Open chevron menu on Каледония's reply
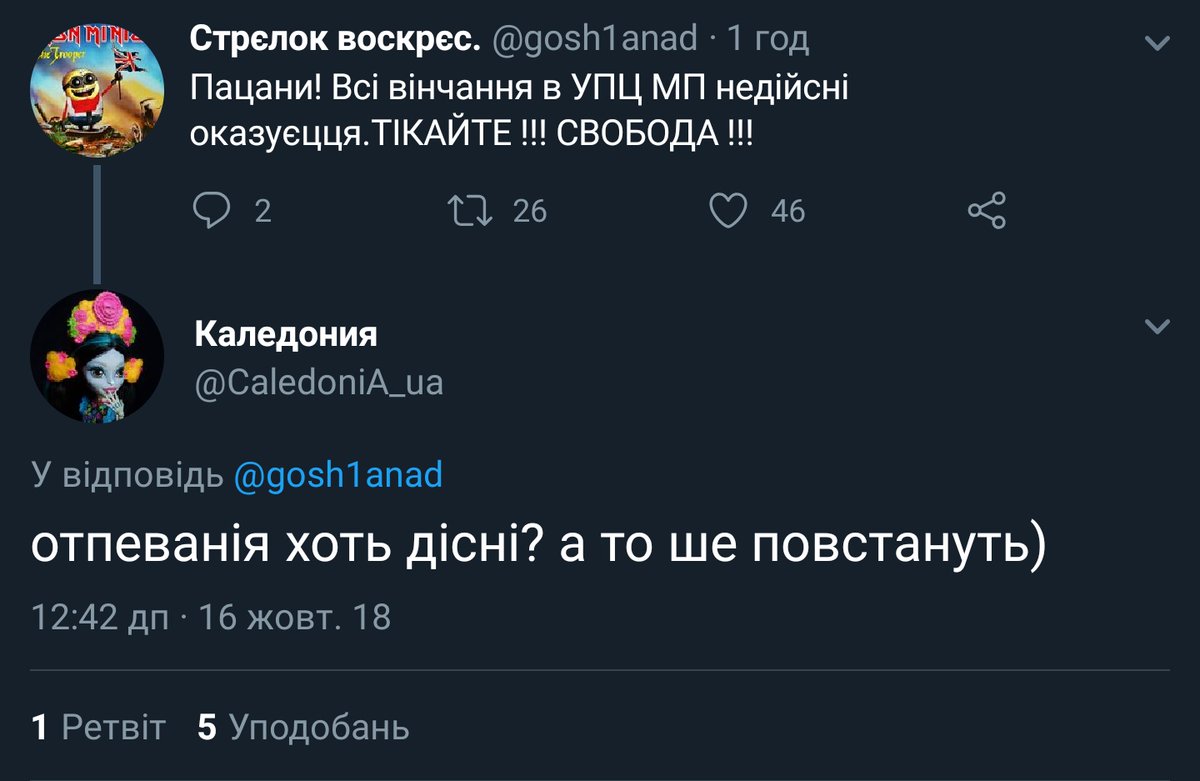Viewport: 1200px width, 781px height. 1157,327
